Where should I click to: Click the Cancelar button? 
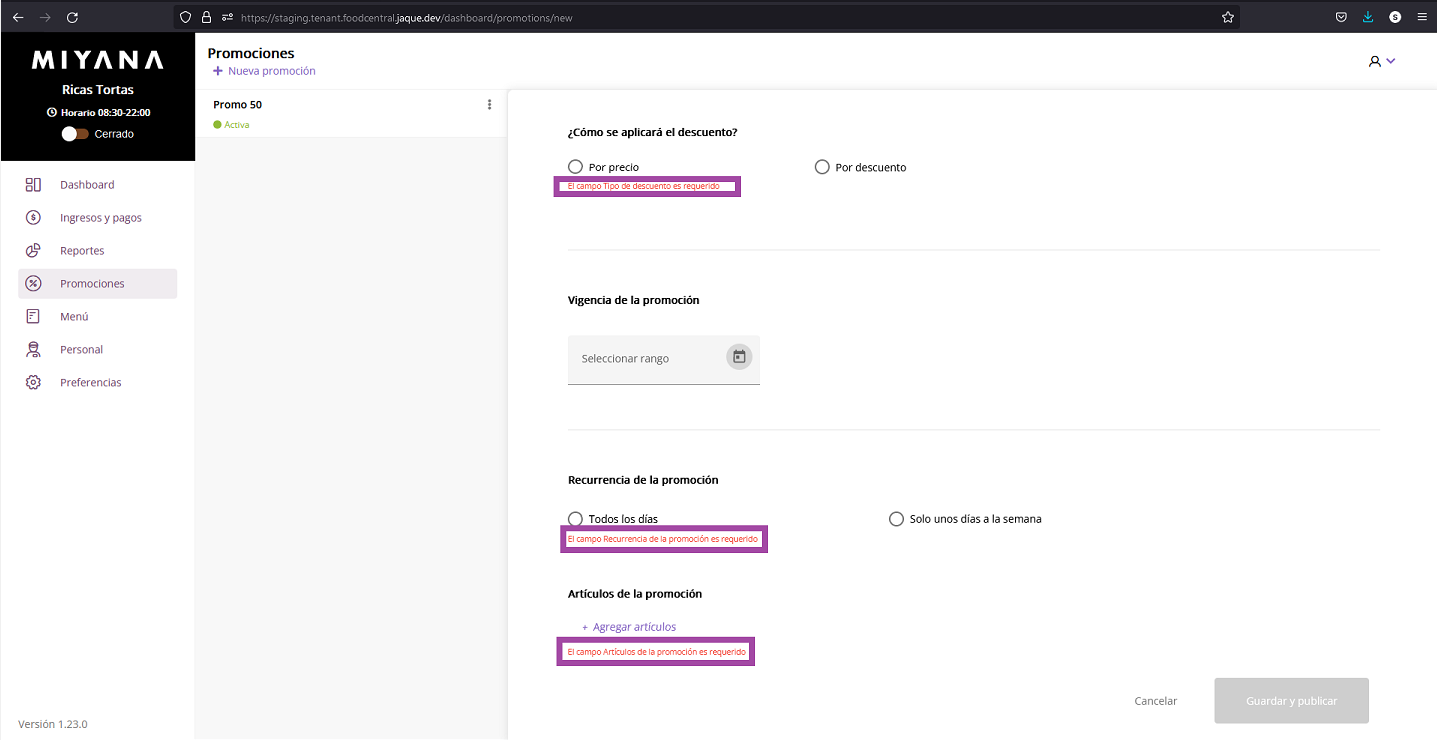coord(1156,701)
